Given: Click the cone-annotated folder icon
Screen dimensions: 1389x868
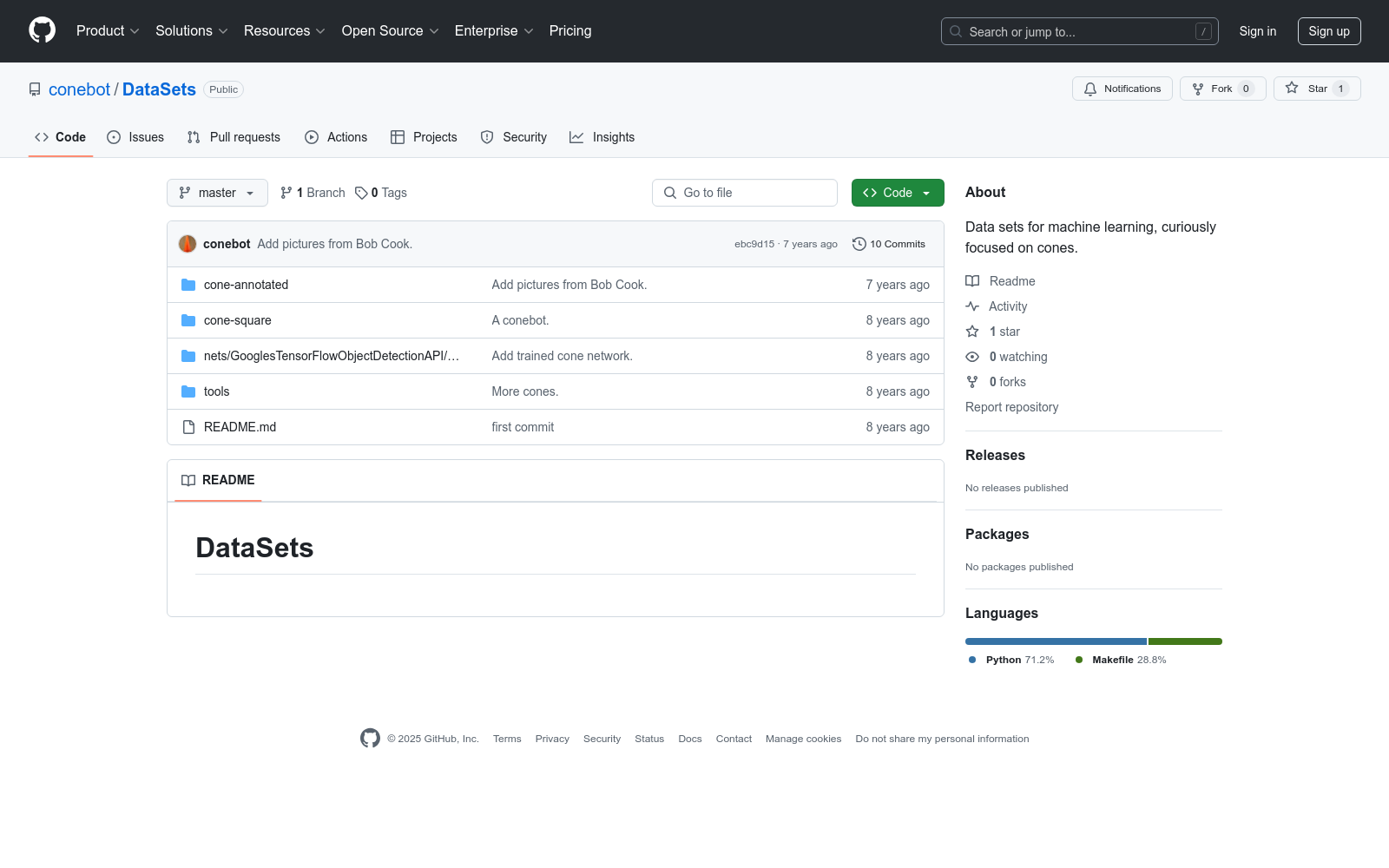Looking at the screenshot, I should pyautogui.click(x=188, y=285).
